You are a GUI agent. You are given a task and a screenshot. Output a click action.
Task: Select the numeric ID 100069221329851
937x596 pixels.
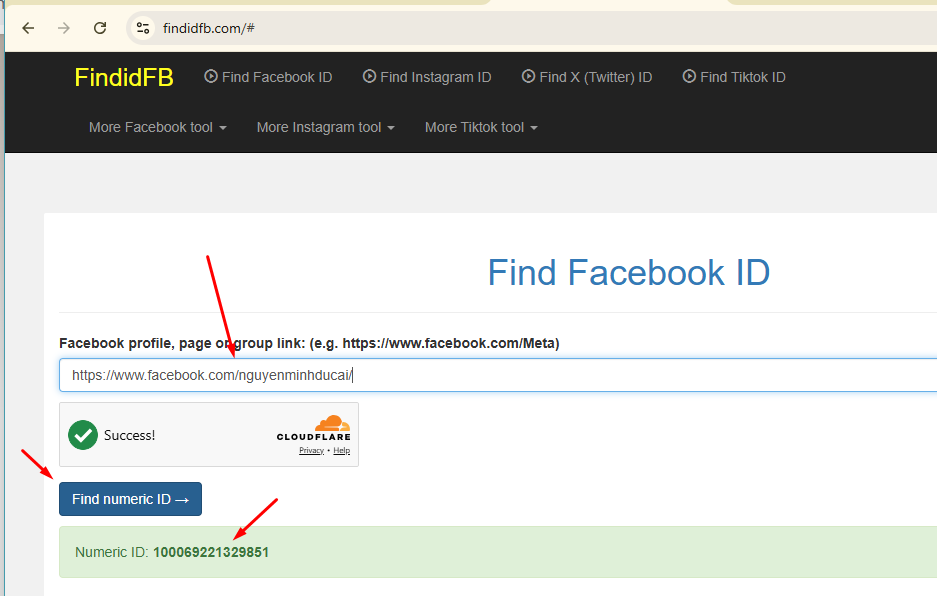[211, 552]
